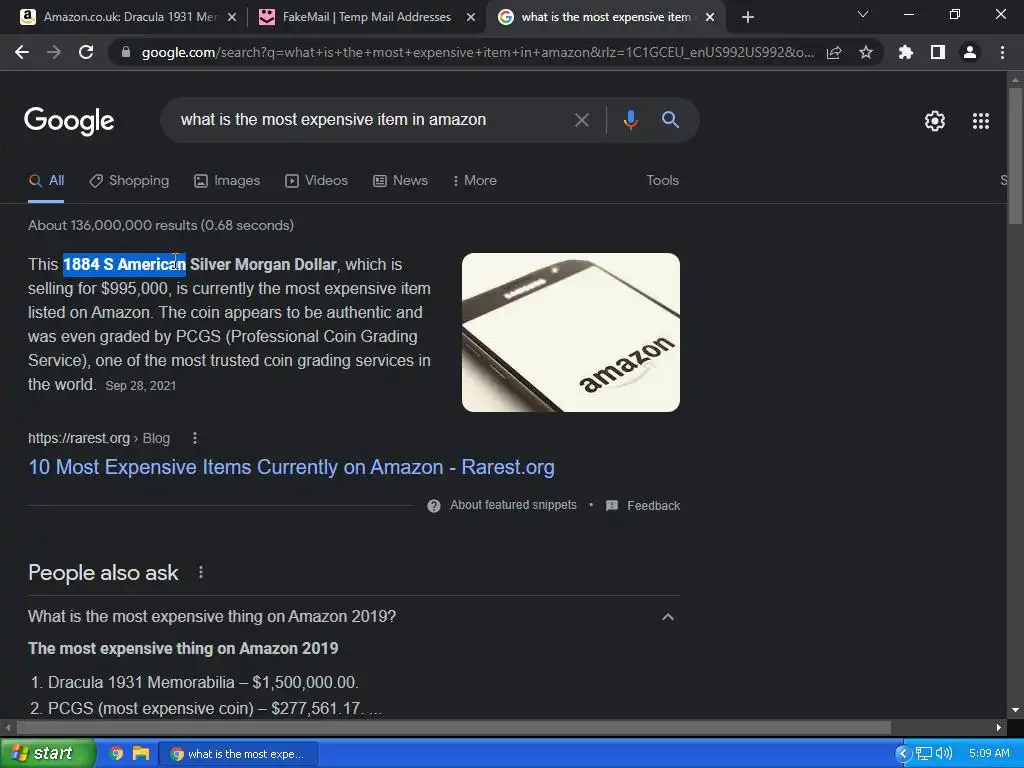Select the Chrome taskbar window button

coord(238,754)
